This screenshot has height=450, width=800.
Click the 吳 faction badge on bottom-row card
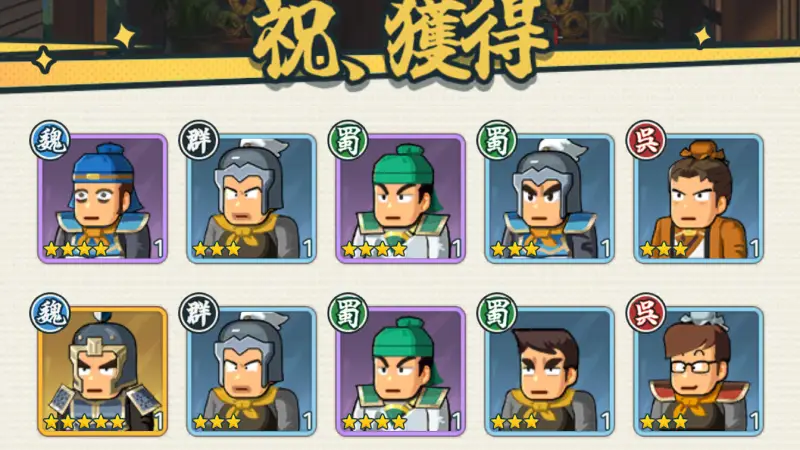coord(646,313)
